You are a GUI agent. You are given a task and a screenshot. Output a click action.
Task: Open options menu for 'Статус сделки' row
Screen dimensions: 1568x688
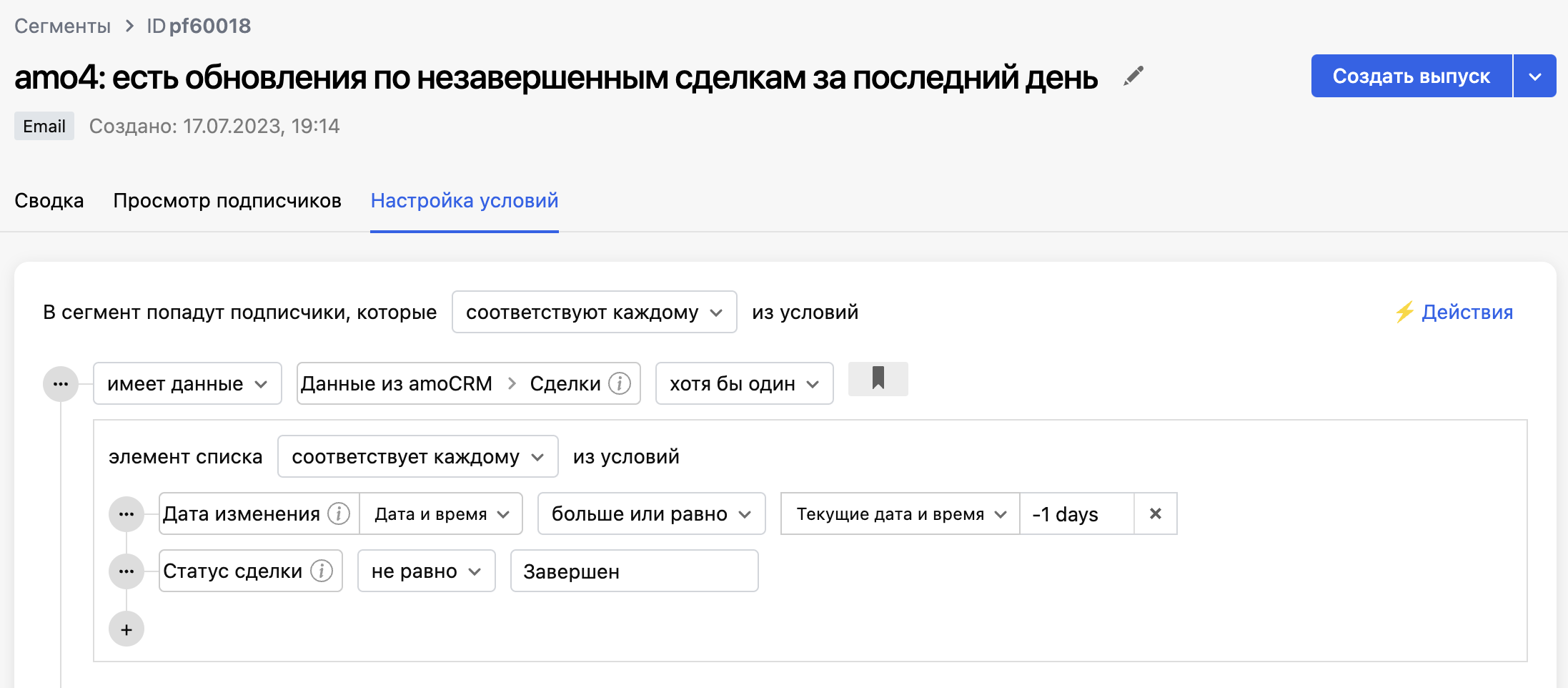pos(126,571)
